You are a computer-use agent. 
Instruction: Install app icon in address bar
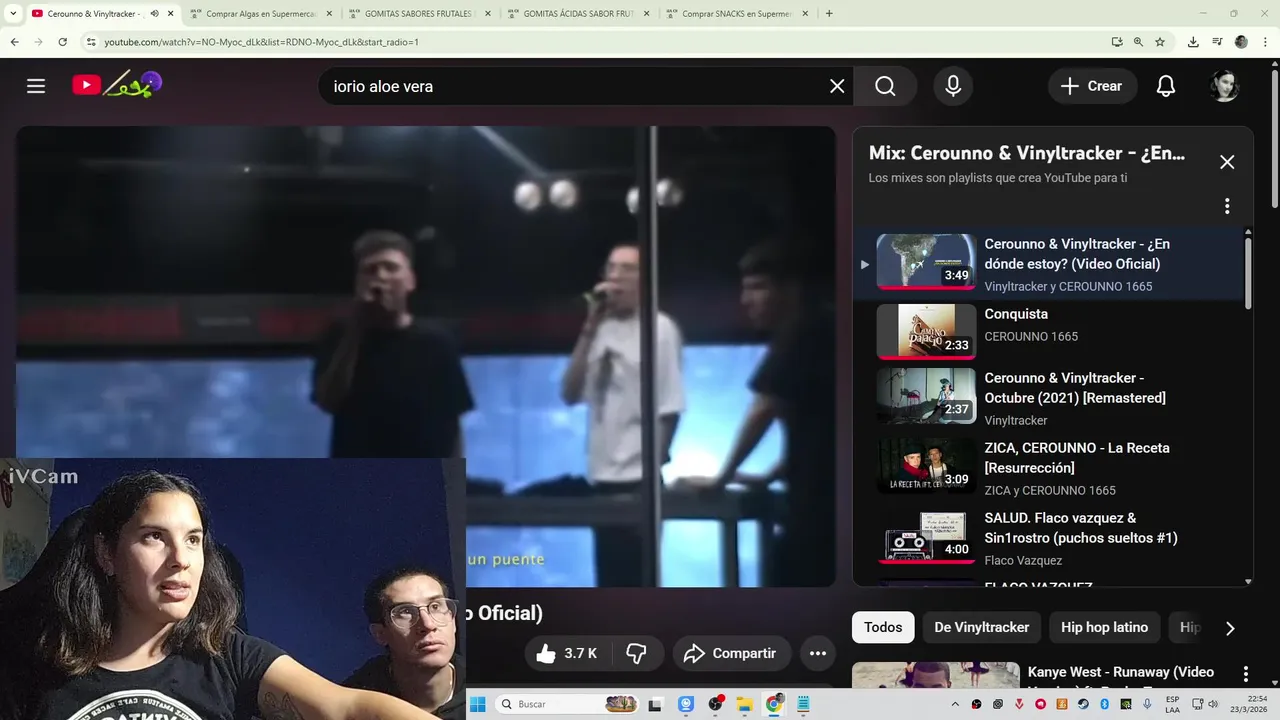point(1117,42)
